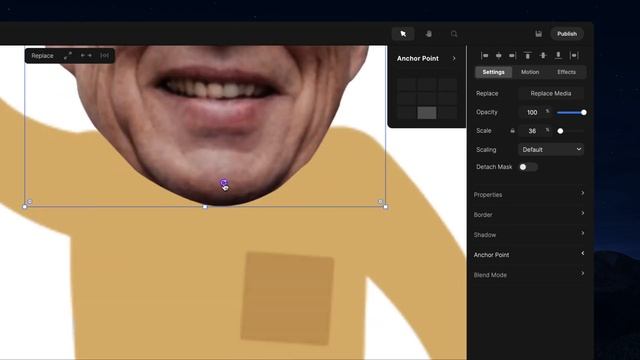The width and height of the screenshot is (640, 360).
Task: Select the pointer selection tool
Action: (403, 34)
